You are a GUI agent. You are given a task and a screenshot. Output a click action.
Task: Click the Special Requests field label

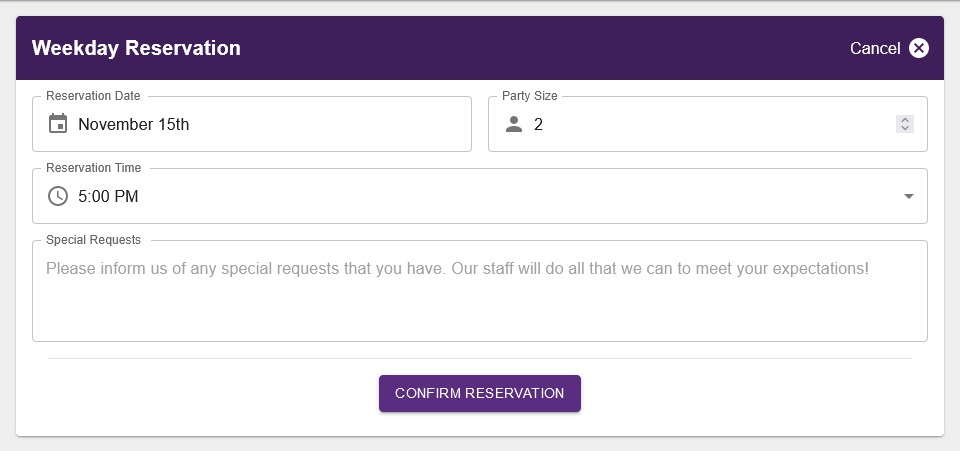(x=93, y=240)
